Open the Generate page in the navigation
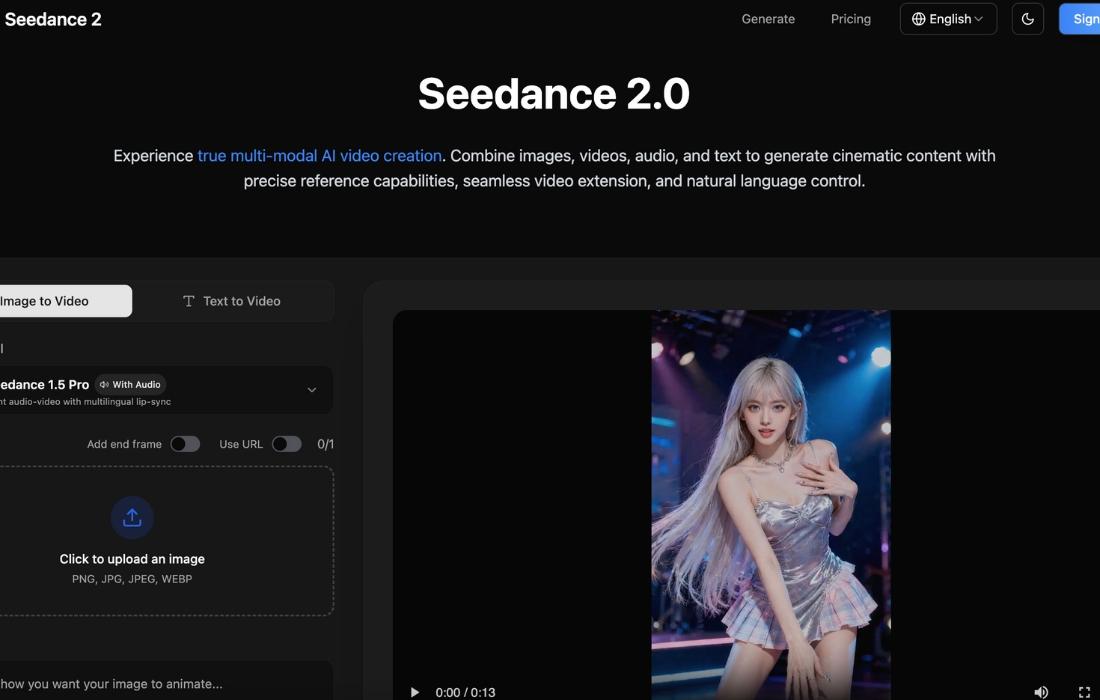 point(768,19)
